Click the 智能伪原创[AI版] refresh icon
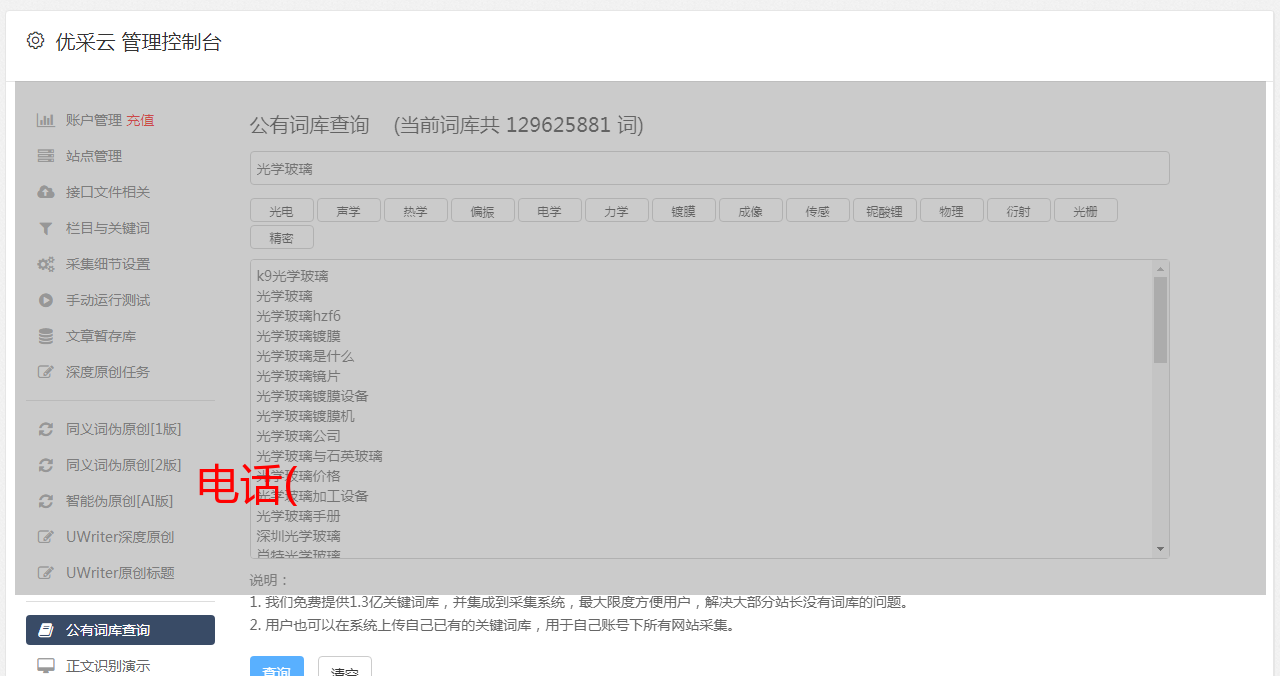This screenshot has width=1280, height=676. coord(46,501)
